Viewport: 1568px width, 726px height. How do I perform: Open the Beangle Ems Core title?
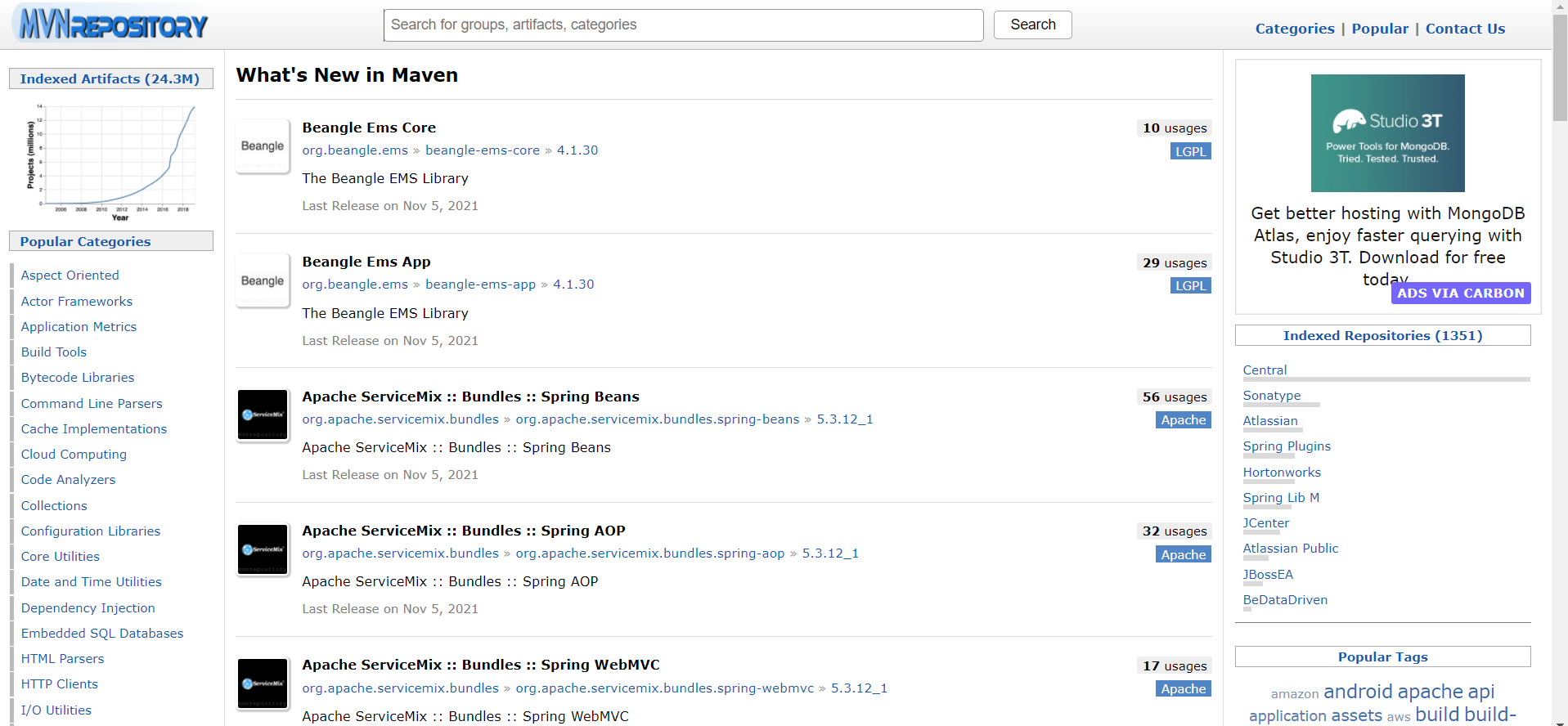(x=369, y=128)
